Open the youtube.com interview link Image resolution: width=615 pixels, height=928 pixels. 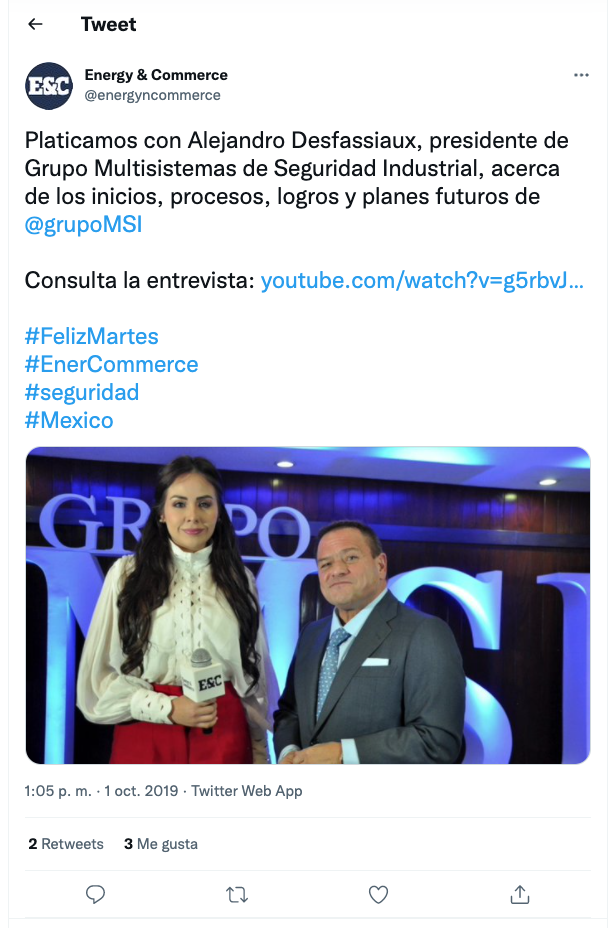422,281
